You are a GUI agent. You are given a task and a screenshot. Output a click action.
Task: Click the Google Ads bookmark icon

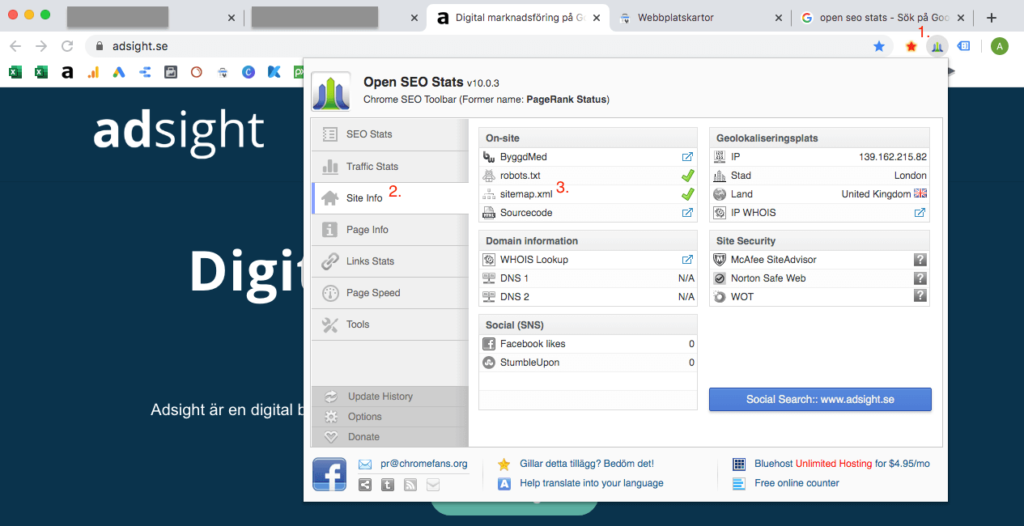click(x=118, y=73)
